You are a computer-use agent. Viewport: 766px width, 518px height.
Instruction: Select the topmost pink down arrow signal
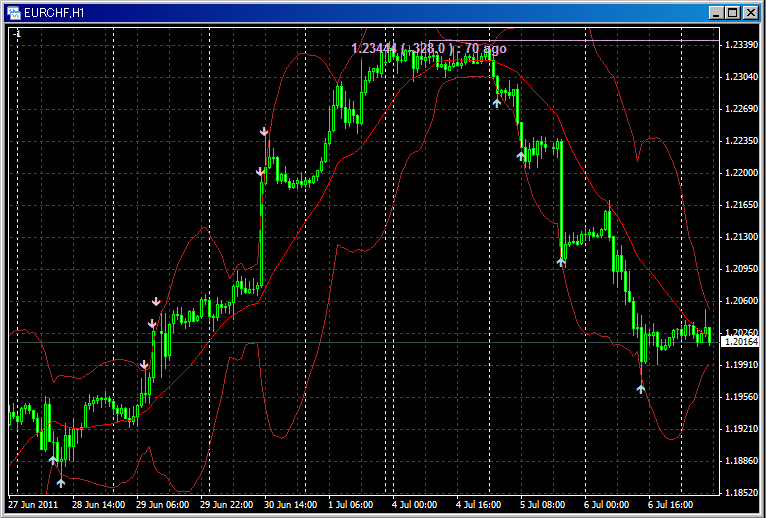(264, 131)
